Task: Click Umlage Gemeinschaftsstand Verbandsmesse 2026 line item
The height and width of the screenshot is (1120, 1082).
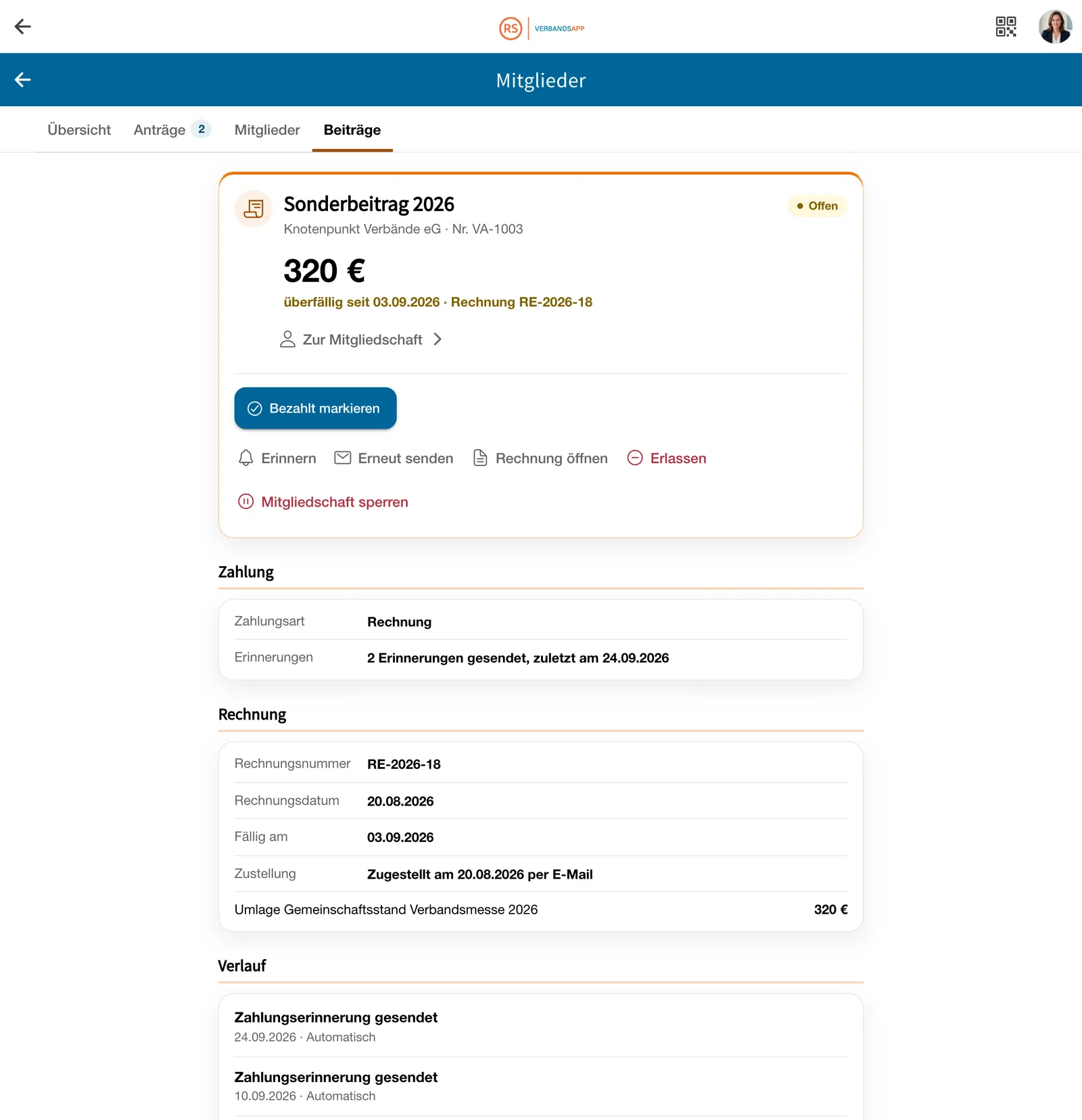Action: (x=541, y=910)
